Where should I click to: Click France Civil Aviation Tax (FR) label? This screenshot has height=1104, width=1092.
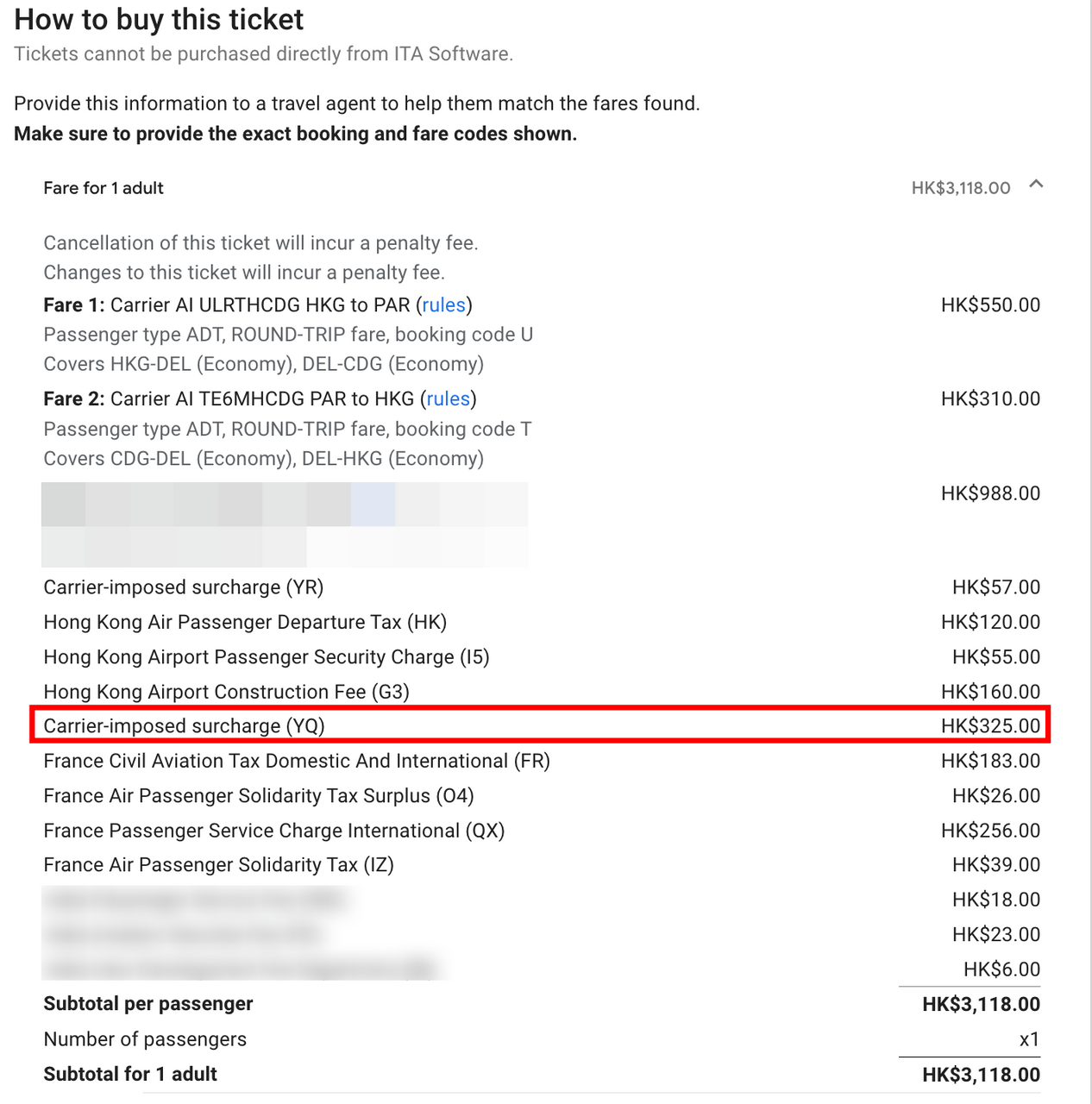pyautogui.click(x=296, y=762)
